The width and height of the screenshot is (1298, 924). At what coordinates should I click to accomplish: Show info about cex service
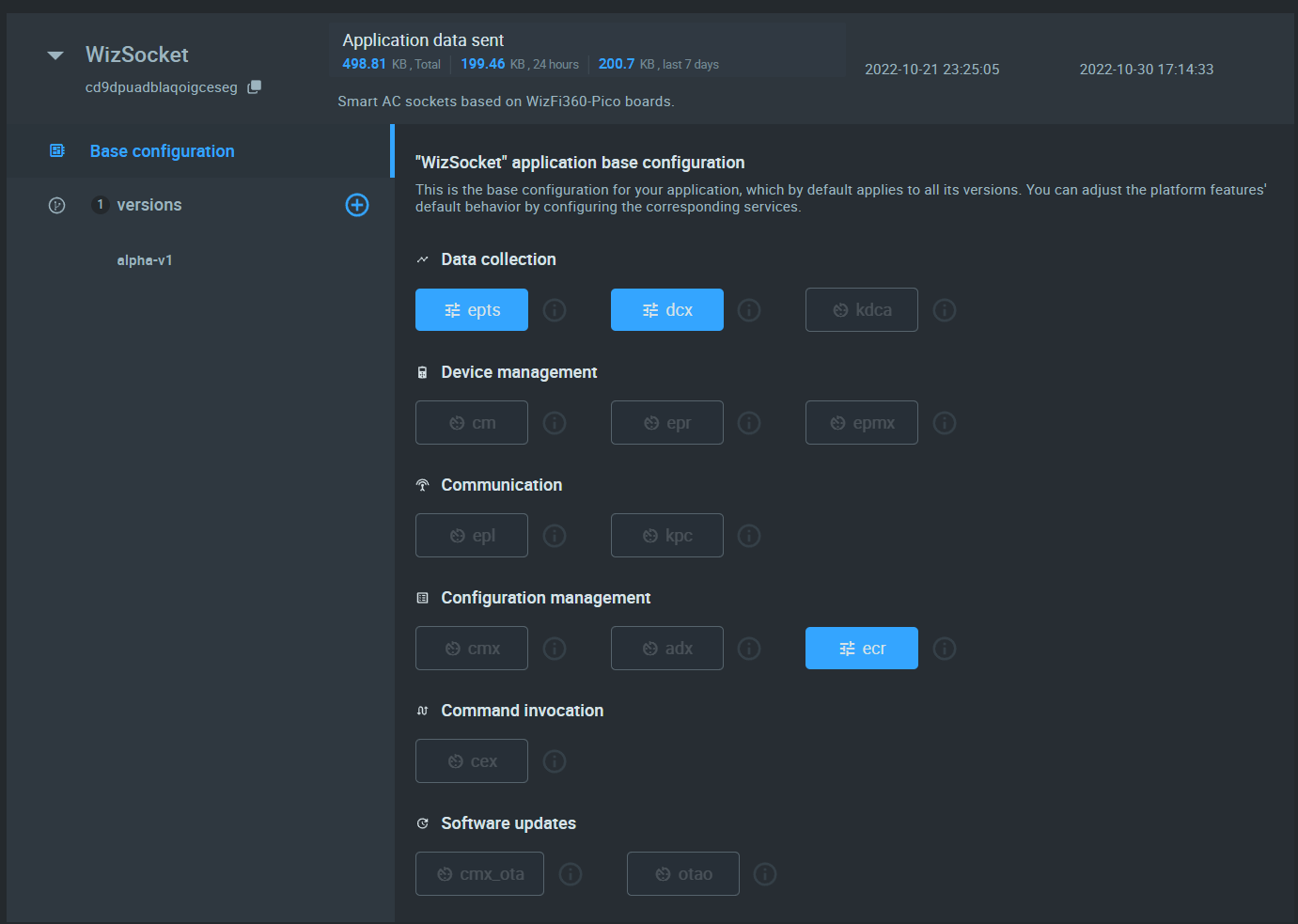(555, 761)
